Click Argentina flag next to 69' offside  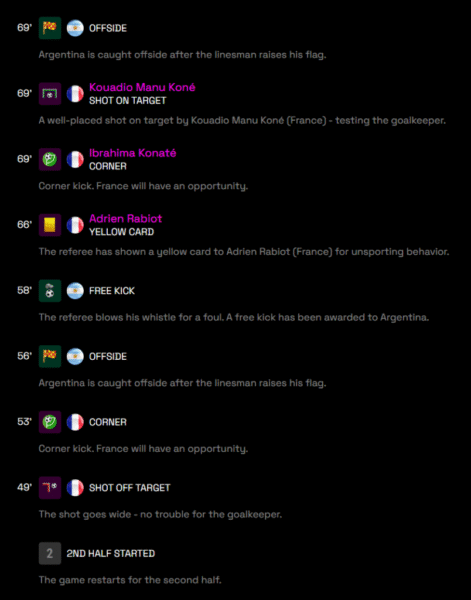pos(75,28)
